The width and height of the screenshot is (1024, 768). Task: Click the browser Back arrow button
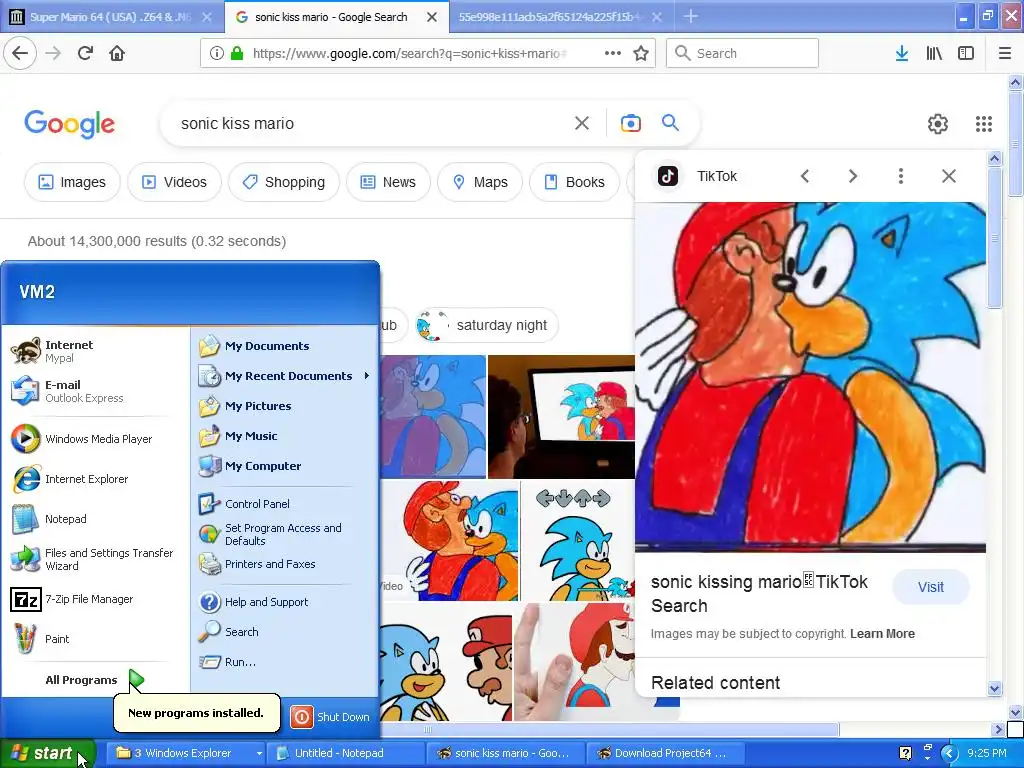(x=20, y=53)
